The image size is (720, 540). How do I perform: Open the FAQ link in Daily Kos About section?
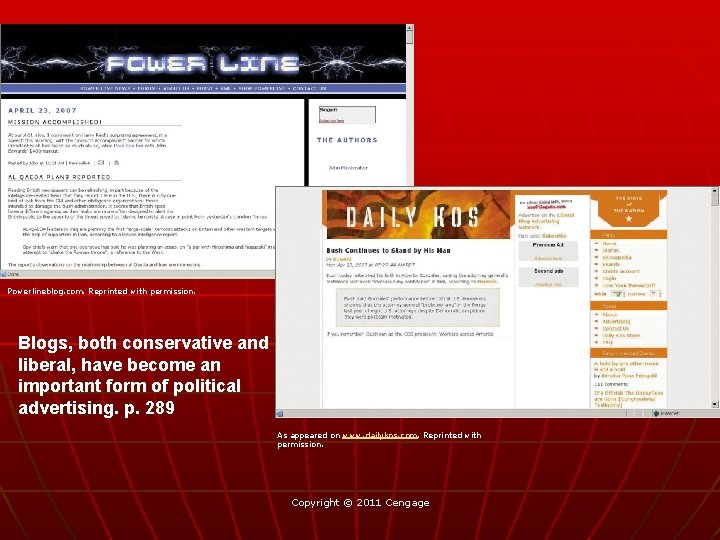608,342
